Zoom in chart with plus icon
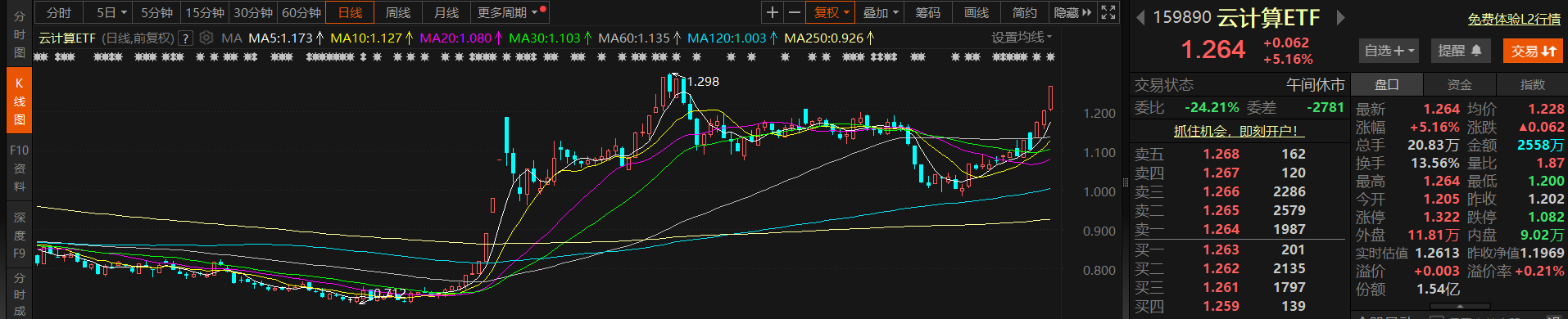The image size is (1568, 319). point(772,12)
